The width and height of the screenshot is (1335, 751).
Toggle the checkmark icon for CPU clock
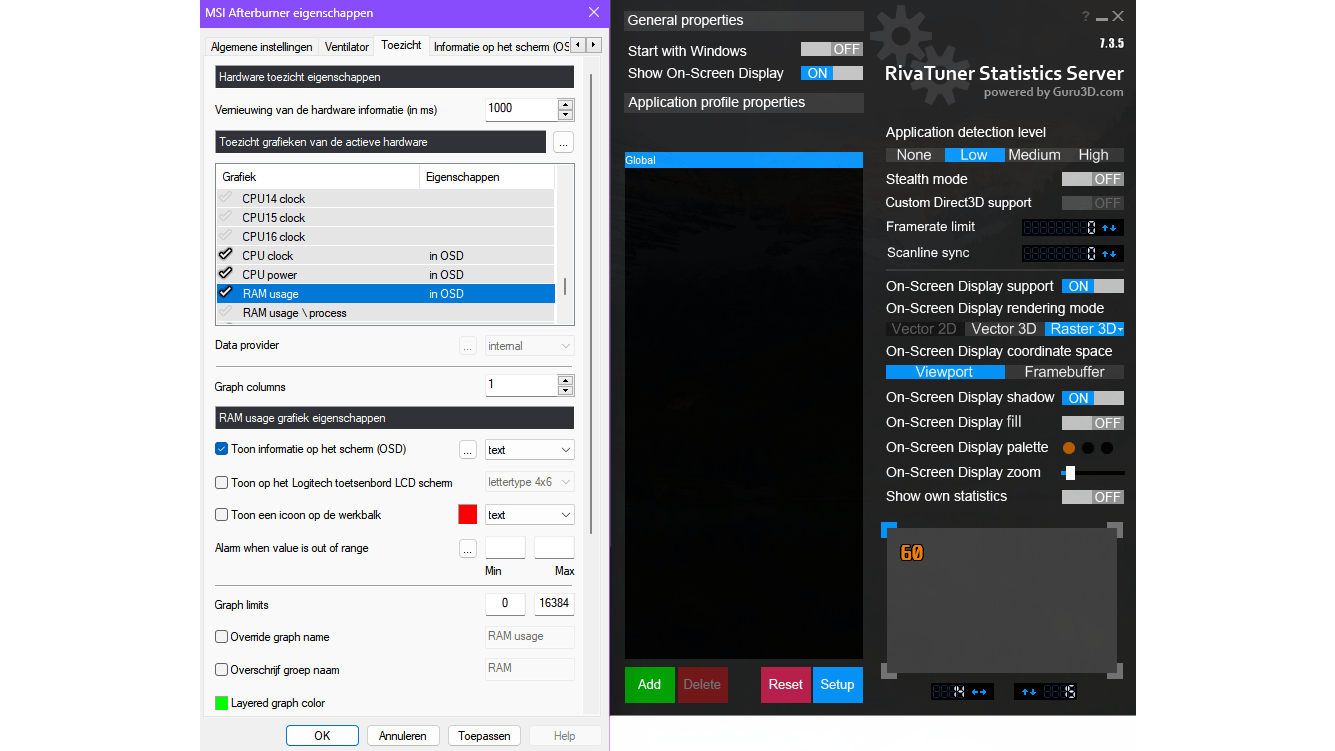225,255
